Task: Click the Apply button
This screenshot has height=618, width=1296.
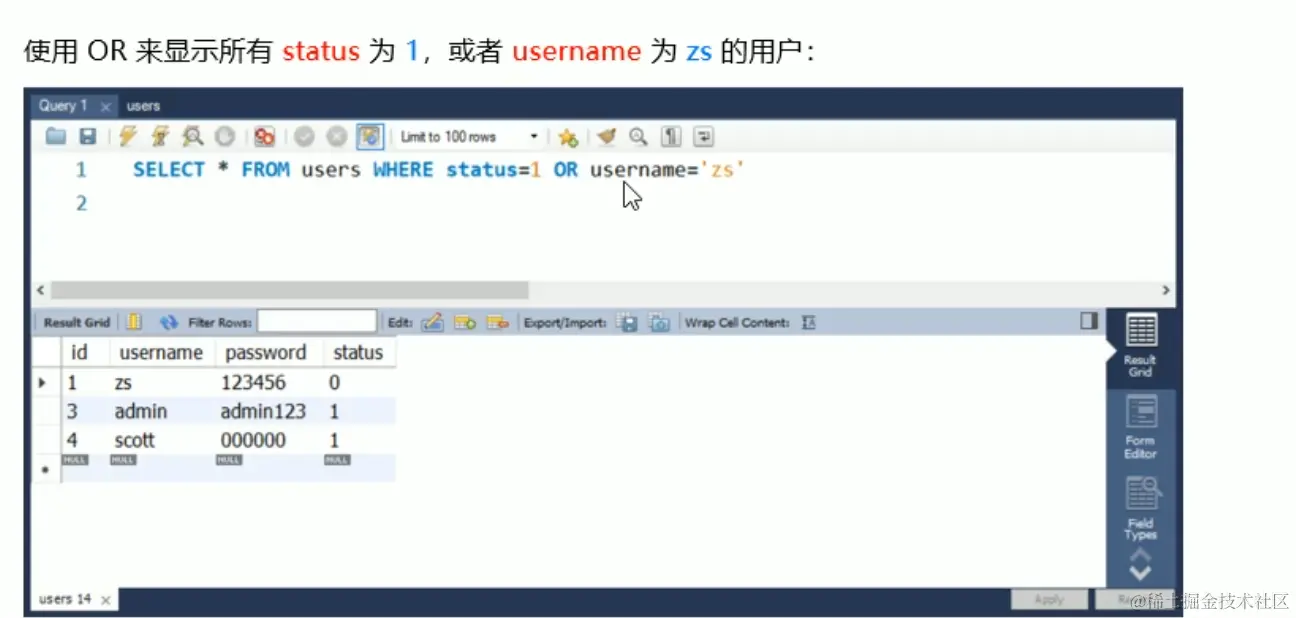Action: click(1048, 599)
